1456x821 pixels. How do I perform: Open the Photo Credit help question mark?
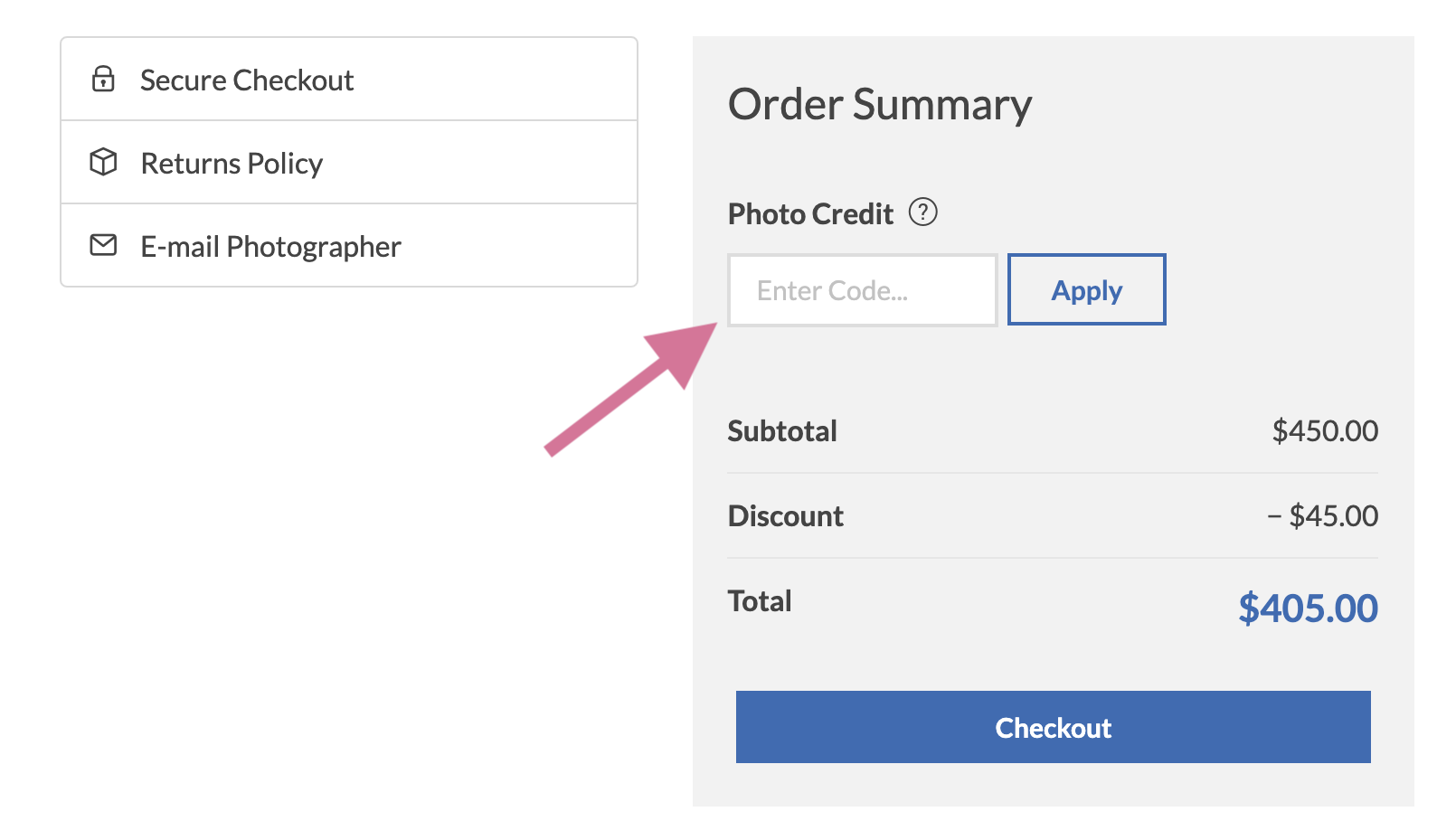click(922, 212)
